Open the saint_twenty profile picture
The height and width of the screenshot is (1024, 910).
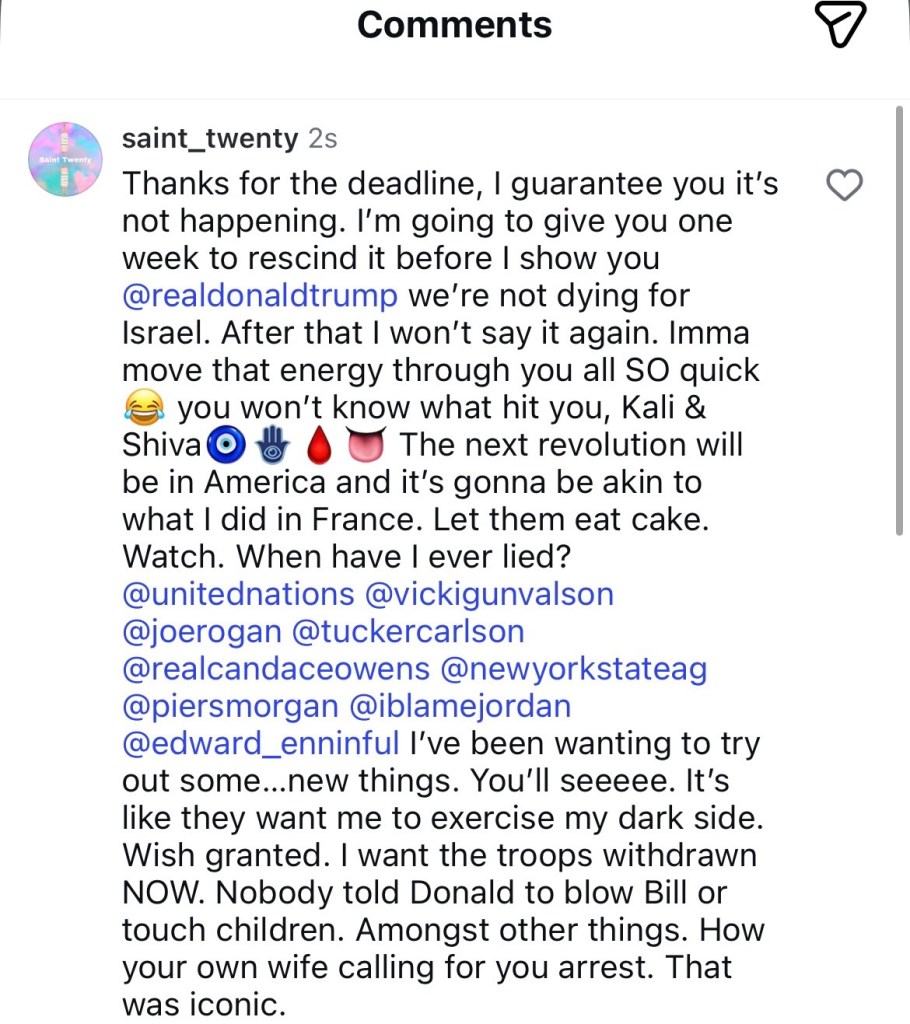[x=65, y=160]
